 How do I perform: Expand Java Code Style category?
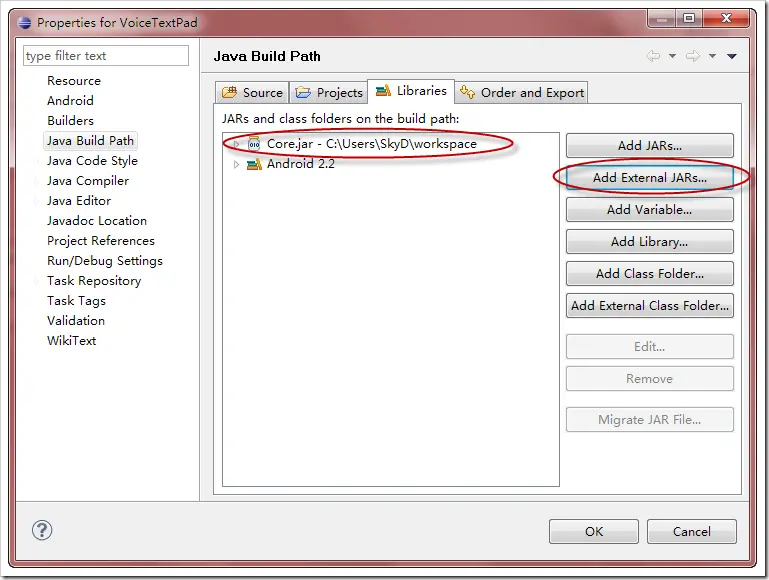point(37,161)
